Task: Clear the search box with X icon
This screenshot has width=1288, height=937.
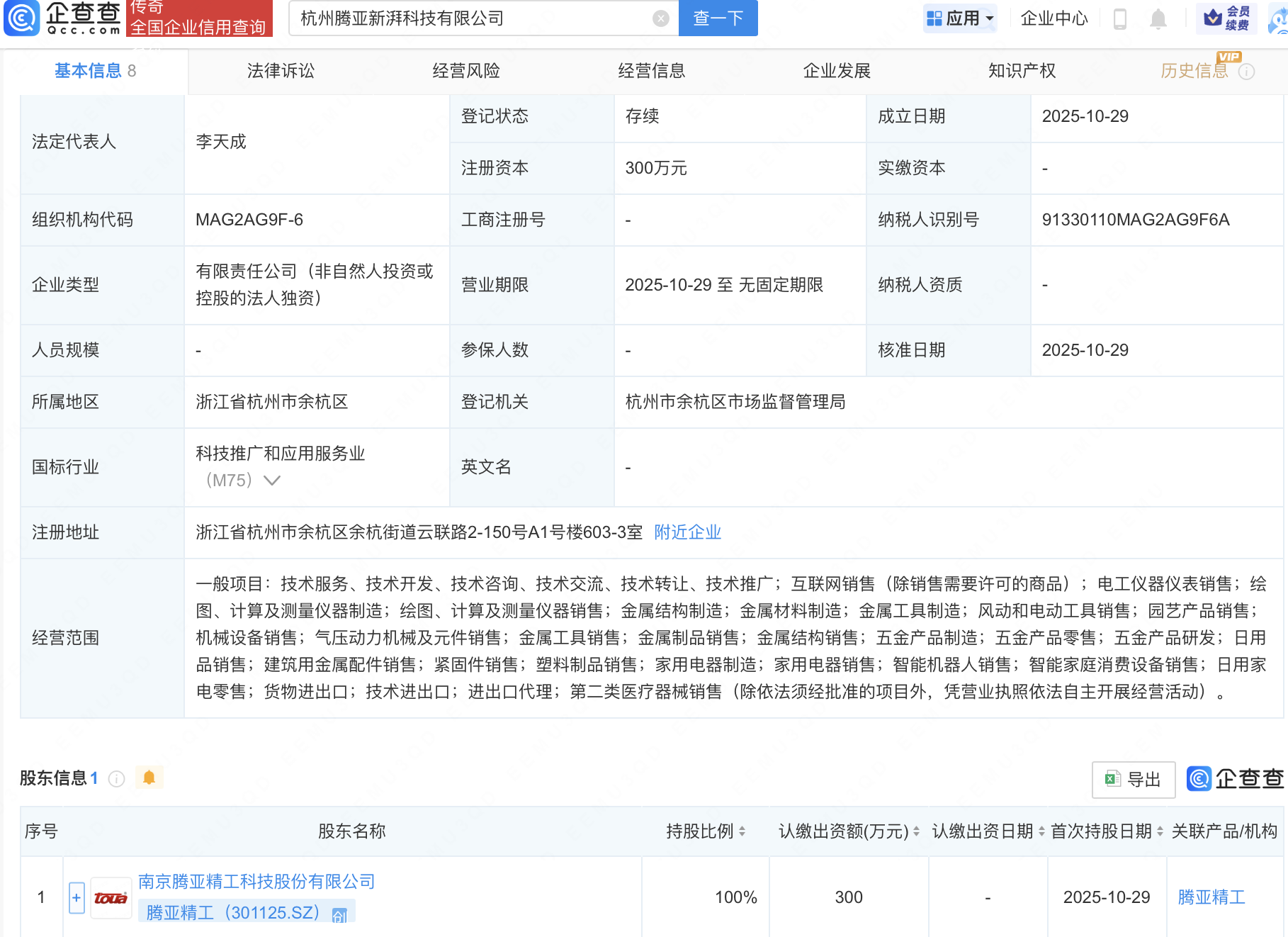Action: [660, 18]
